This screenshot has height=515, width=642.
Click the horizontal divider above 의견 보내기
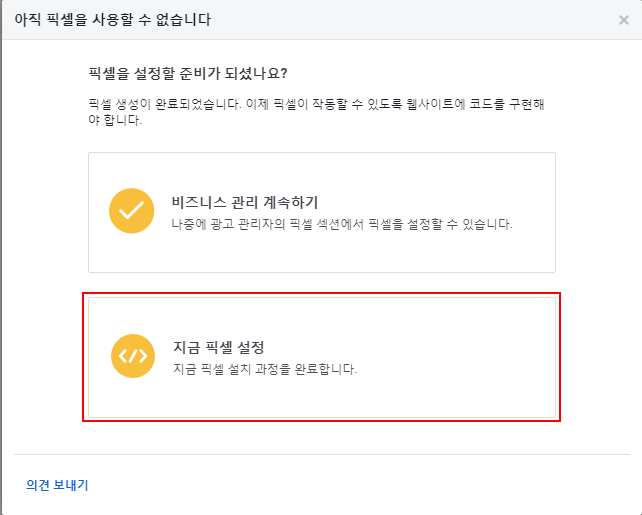pos(320,455)
